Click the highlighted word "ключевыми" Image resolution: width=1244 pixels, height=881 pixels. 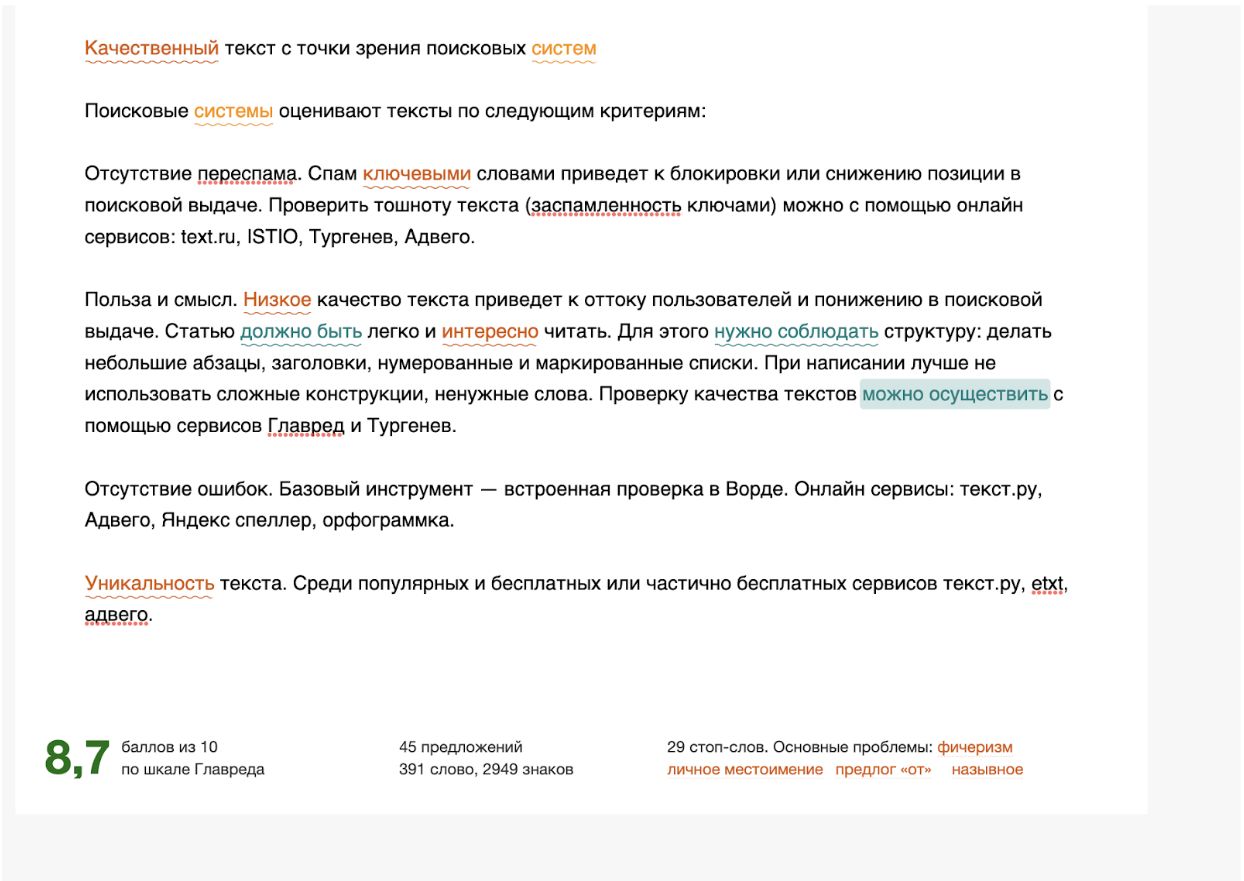pos(416,174)
